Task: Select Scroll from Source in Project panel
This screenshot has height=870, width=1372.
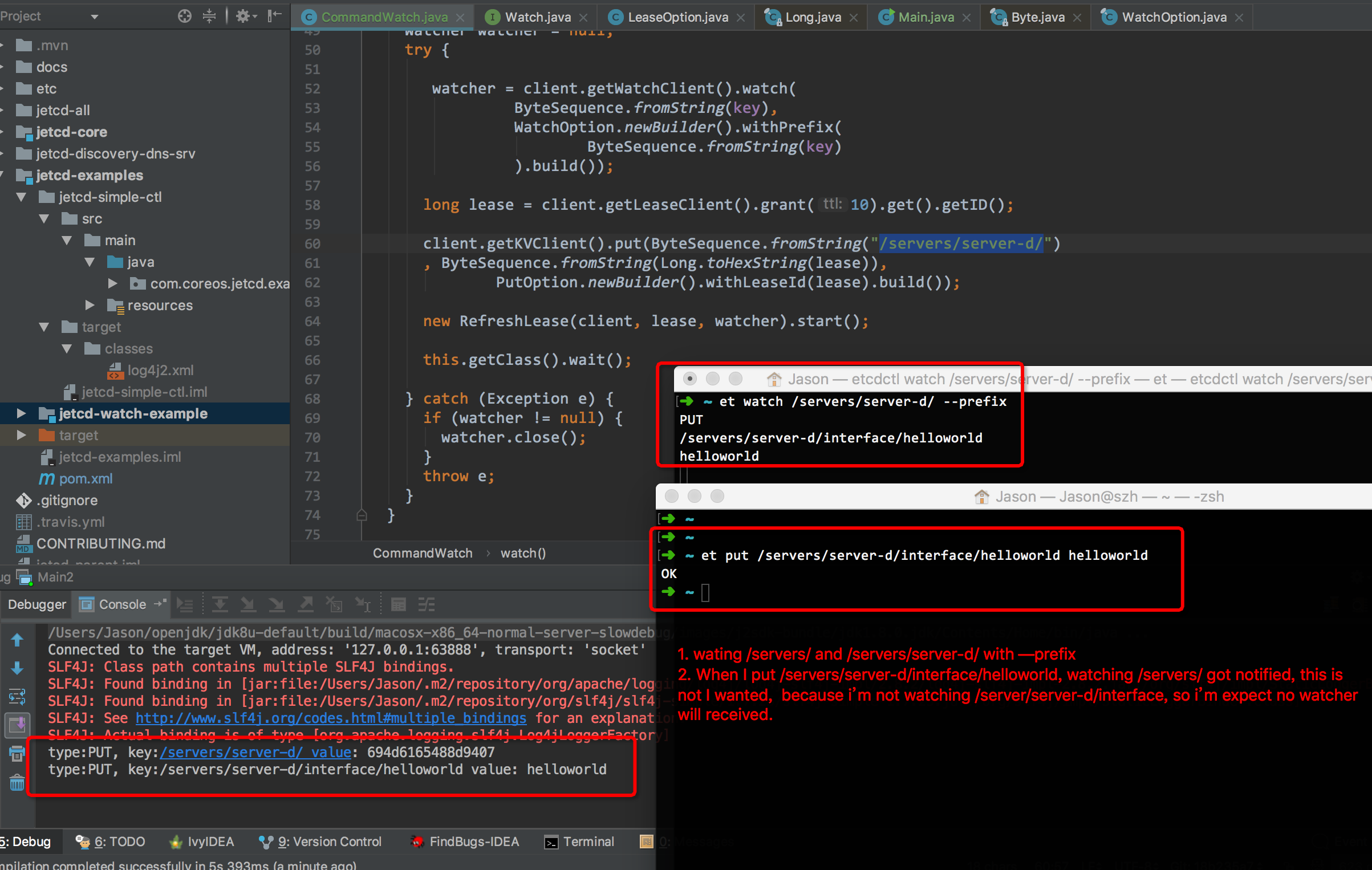Action: coord(184,16)
